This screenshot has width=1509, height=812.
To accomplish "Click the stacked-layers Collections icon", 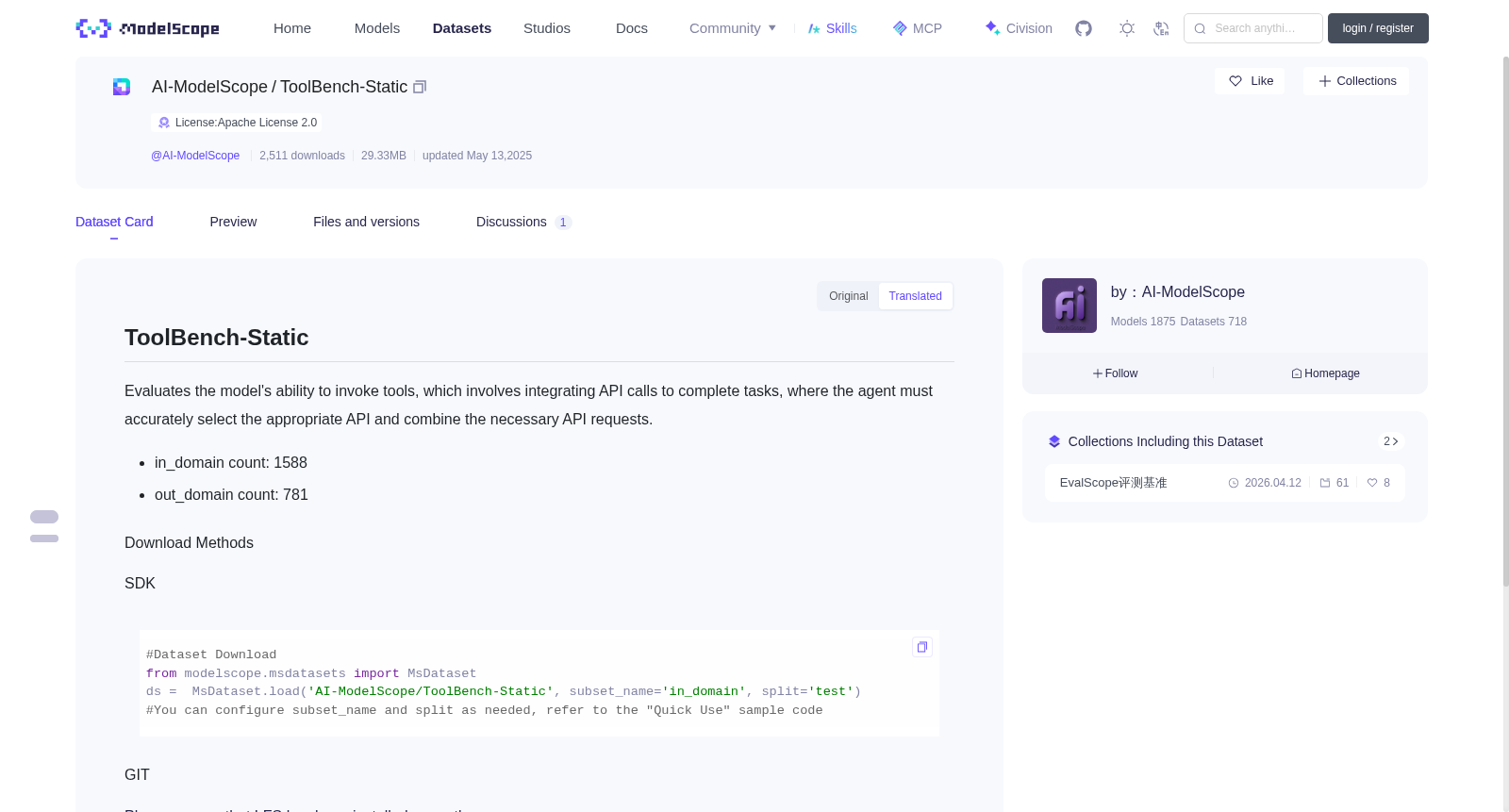I will point(1054,441).
